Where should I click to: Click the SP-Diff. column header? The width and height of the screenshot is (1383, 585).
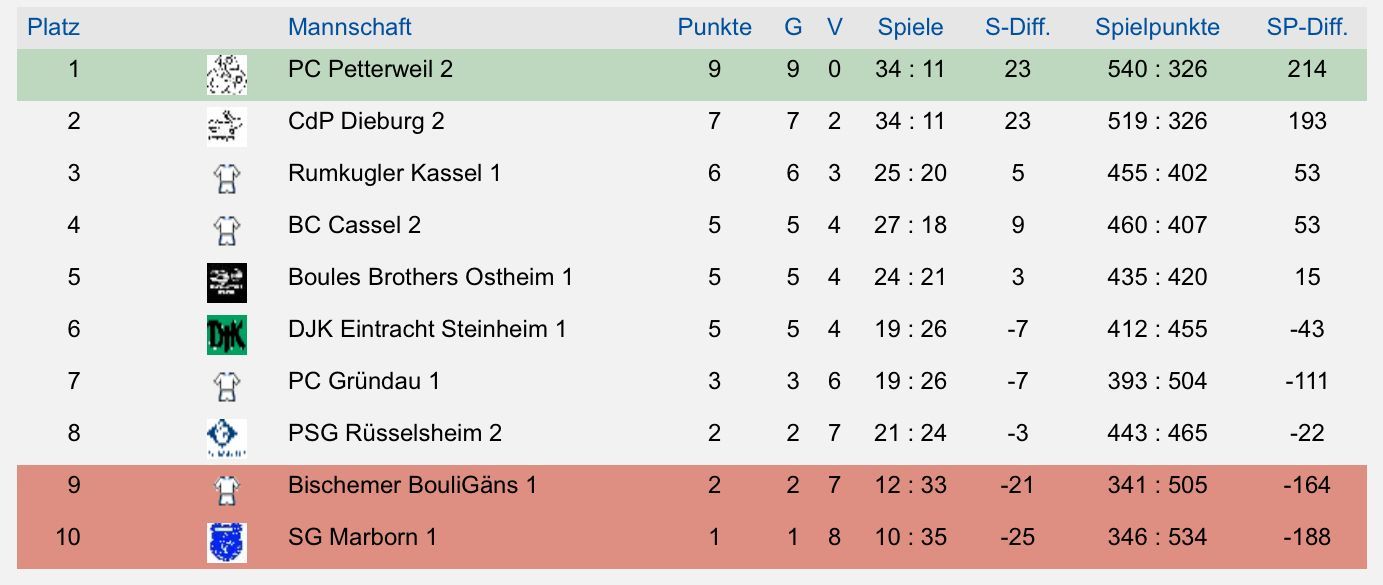(1307, 27)
